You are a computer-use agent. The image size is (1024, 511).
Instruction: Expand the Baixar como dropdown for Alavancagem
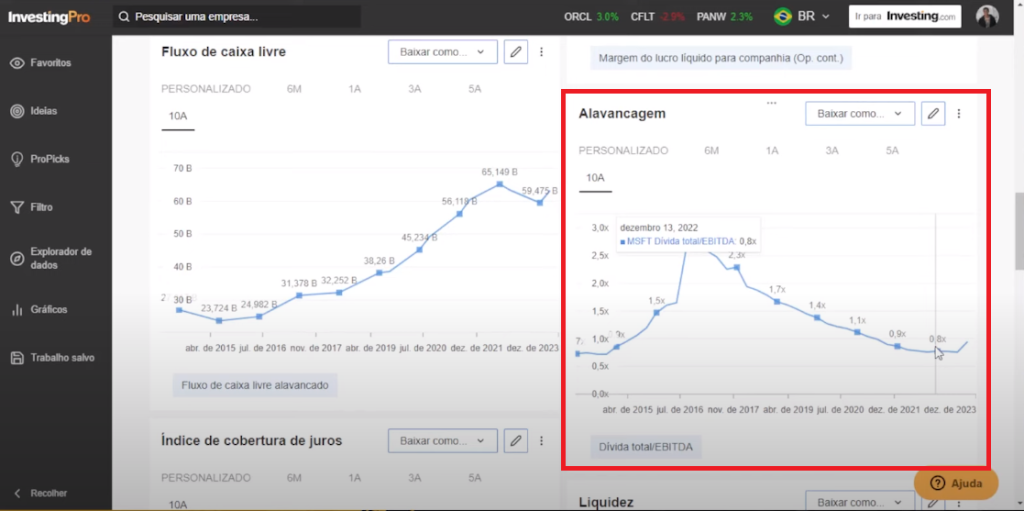(860, 114)
